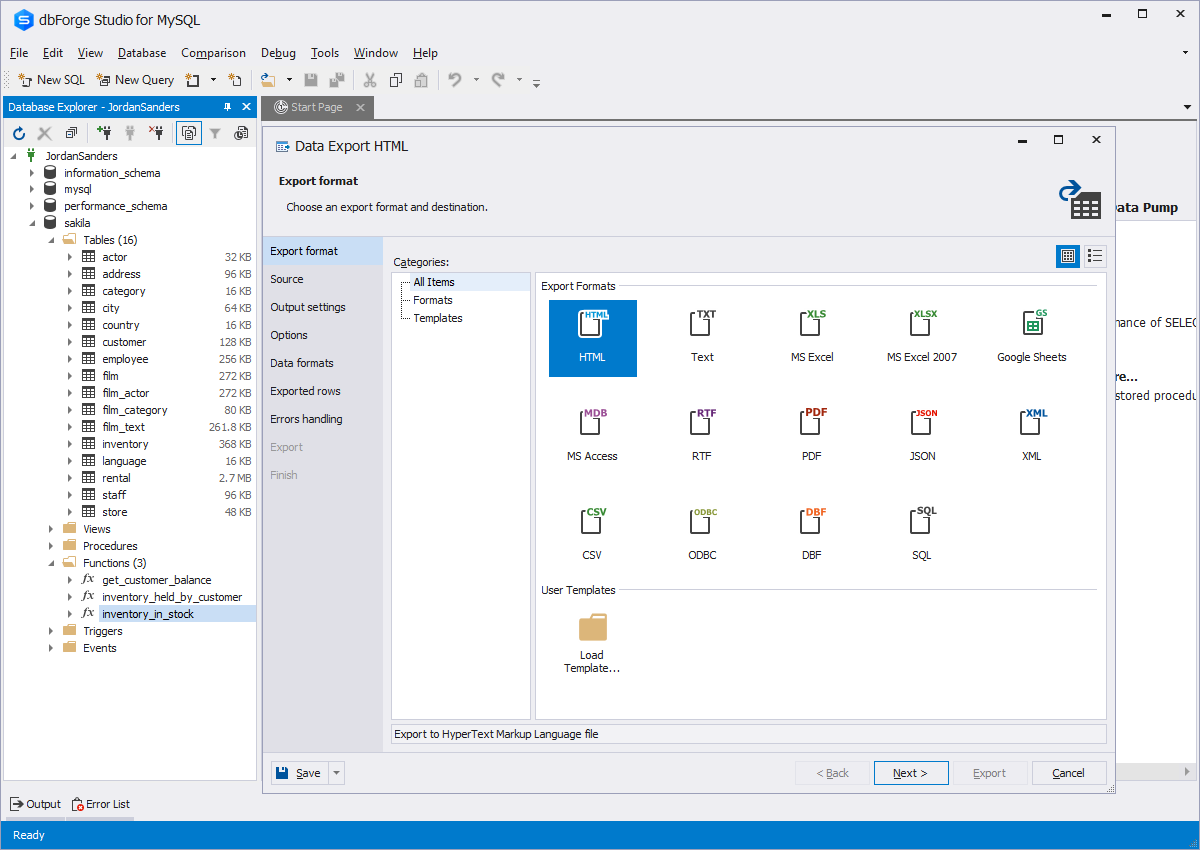Expand the performance_schema database node
This screenshot has height=850, width=1200.
tap(31, 206)
